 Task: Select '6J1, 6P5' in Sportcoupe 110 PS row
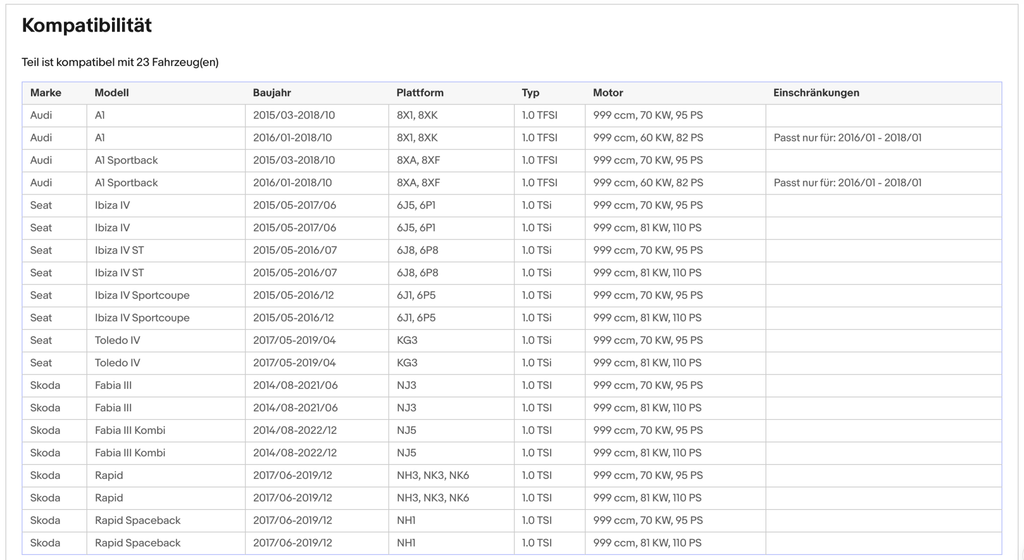pos(416,318)
